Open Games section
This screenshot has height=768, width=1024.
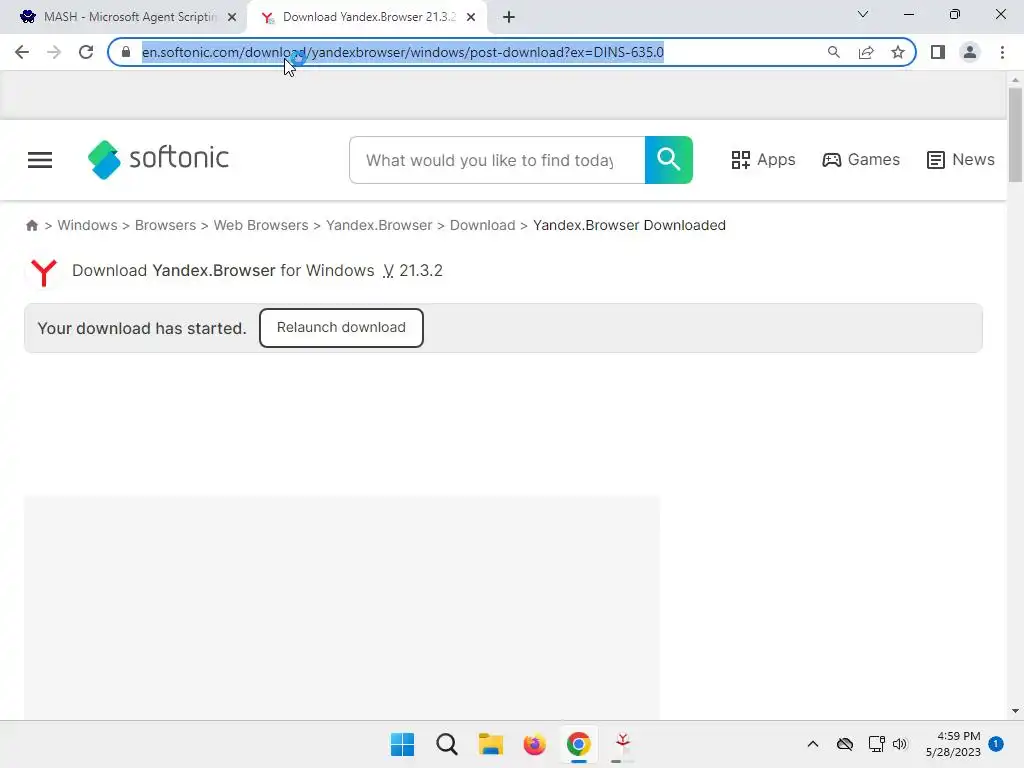click(861, 160)
